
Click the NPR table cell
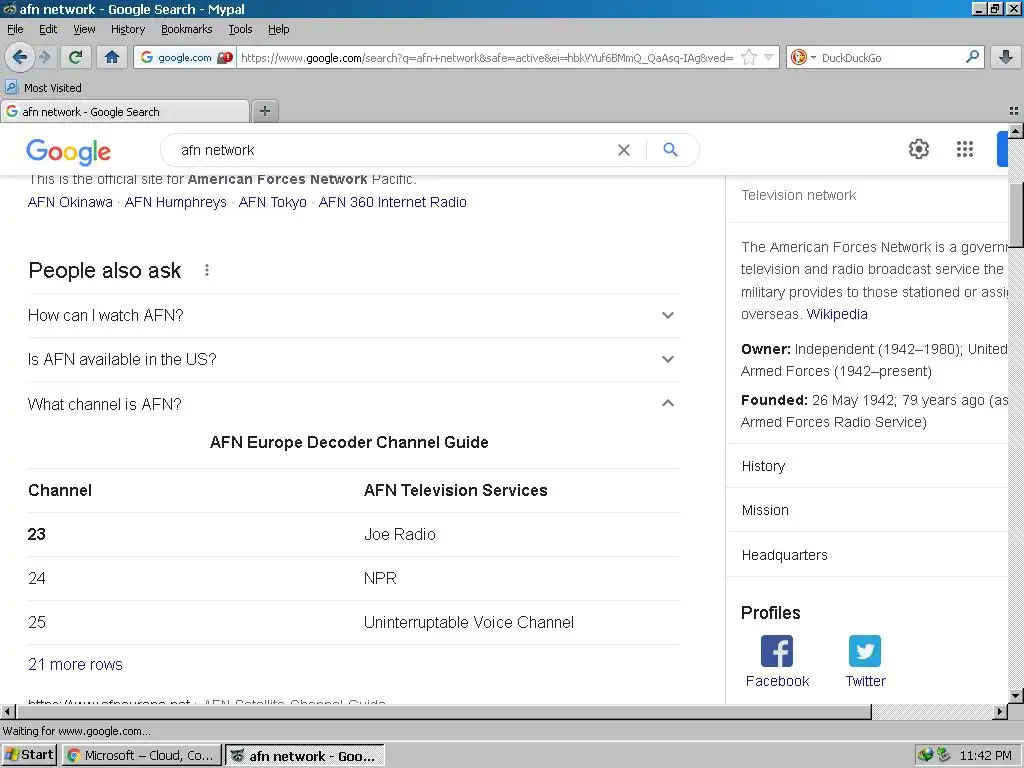(380, 579)
